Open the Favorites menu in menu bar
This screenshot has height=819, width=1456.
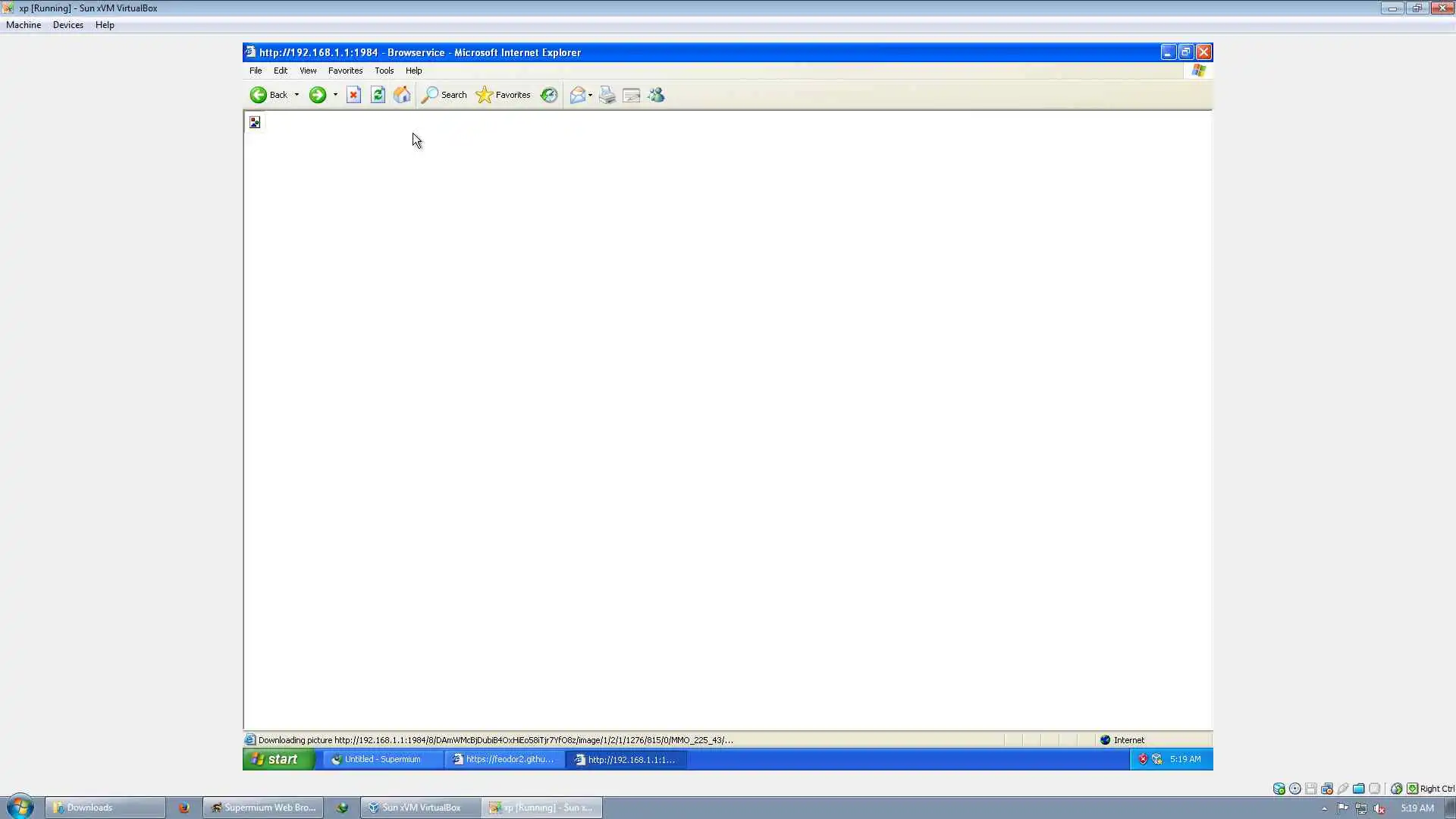[x=345, y=71]
